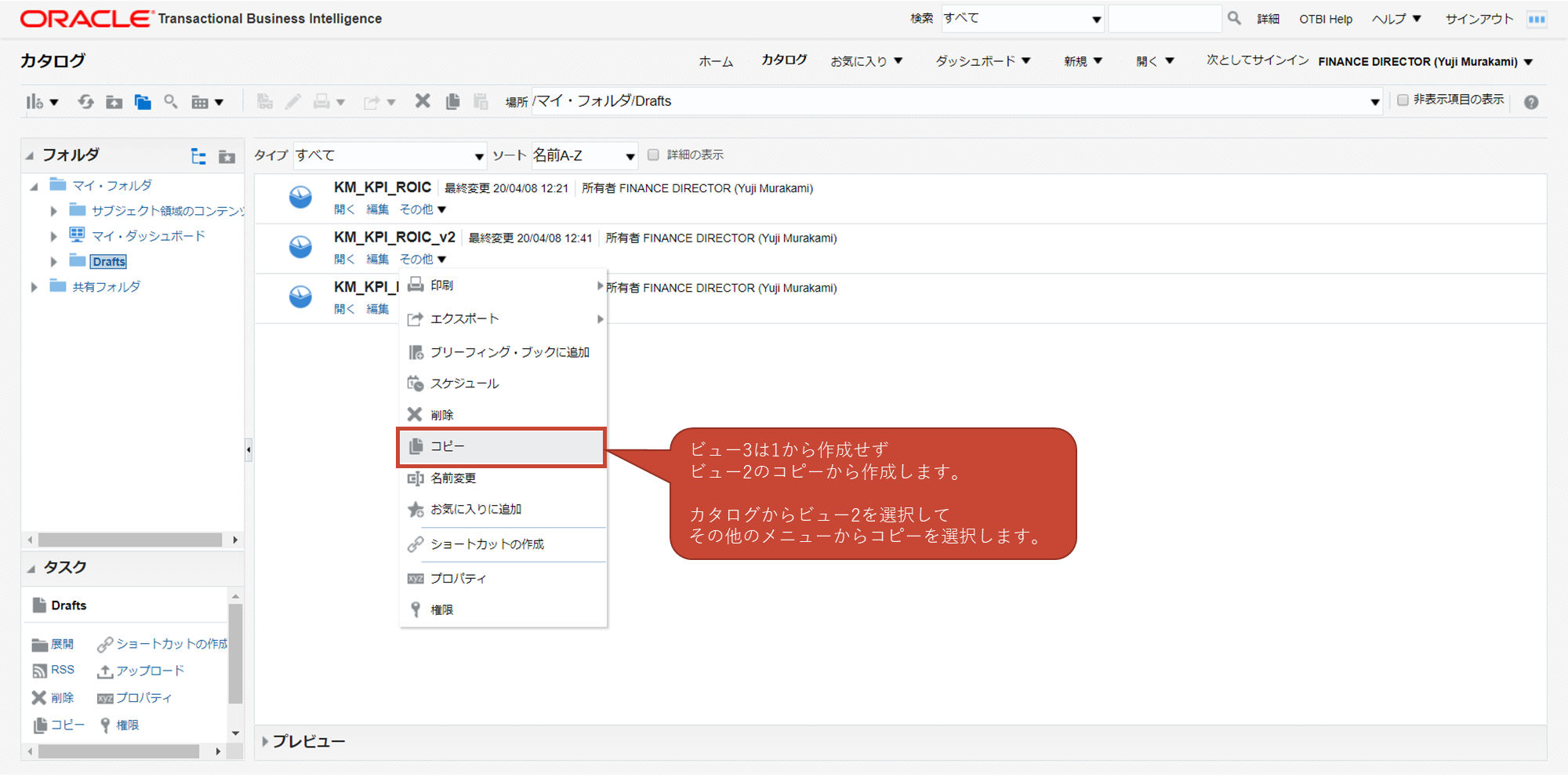This screenshot has height=778, width=1568.
Task: Click the refresh icon in catalog toolbar
Action: pyautogui.click(x=85, y=102)
